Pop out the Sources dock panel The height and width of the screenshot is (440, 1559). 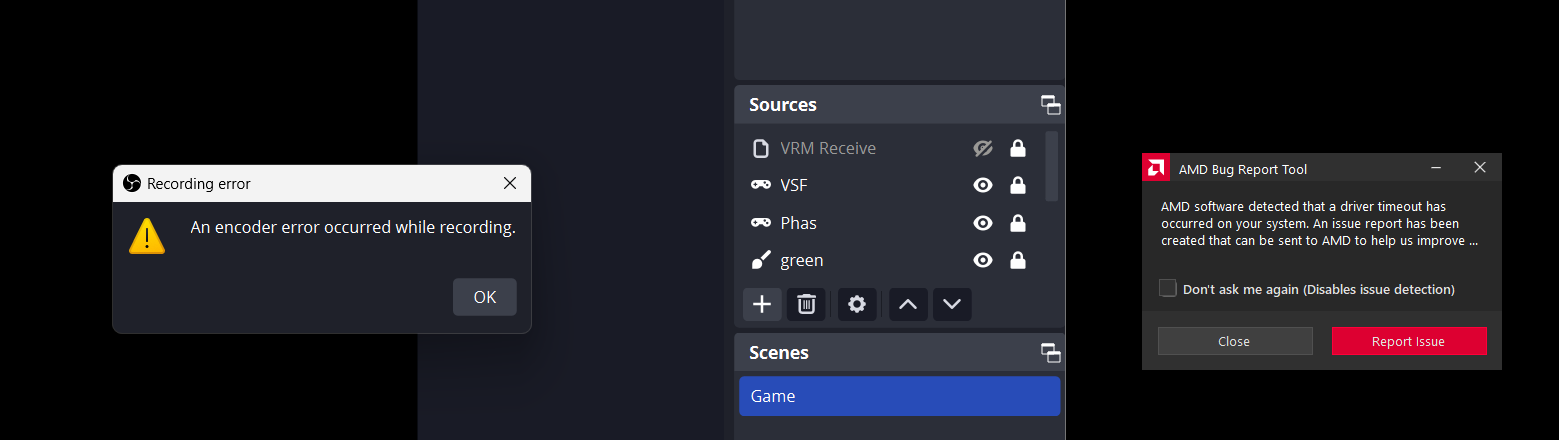coord(1050,105)
